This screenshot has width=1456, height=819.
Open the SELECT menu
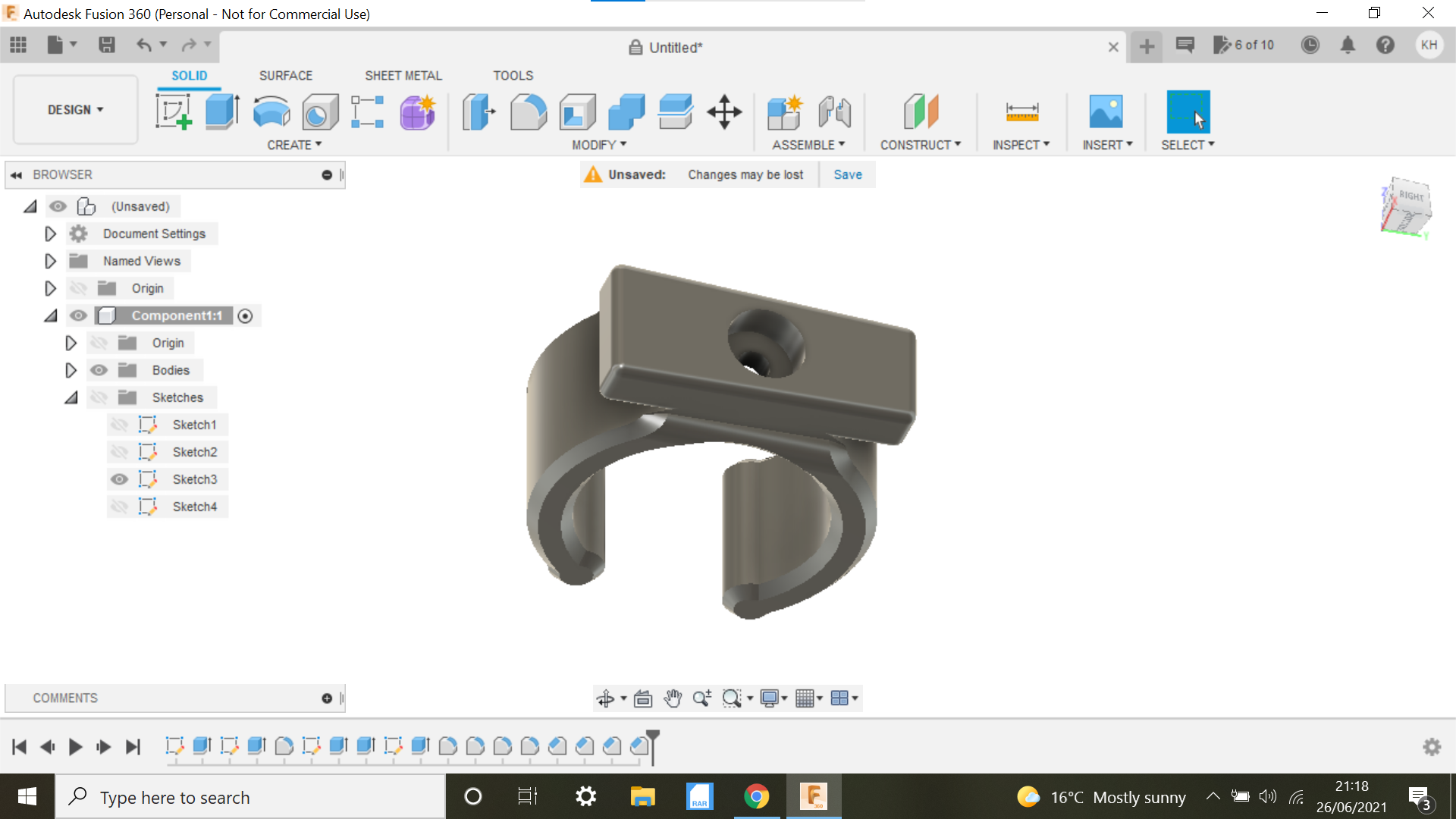[1188, 145]
